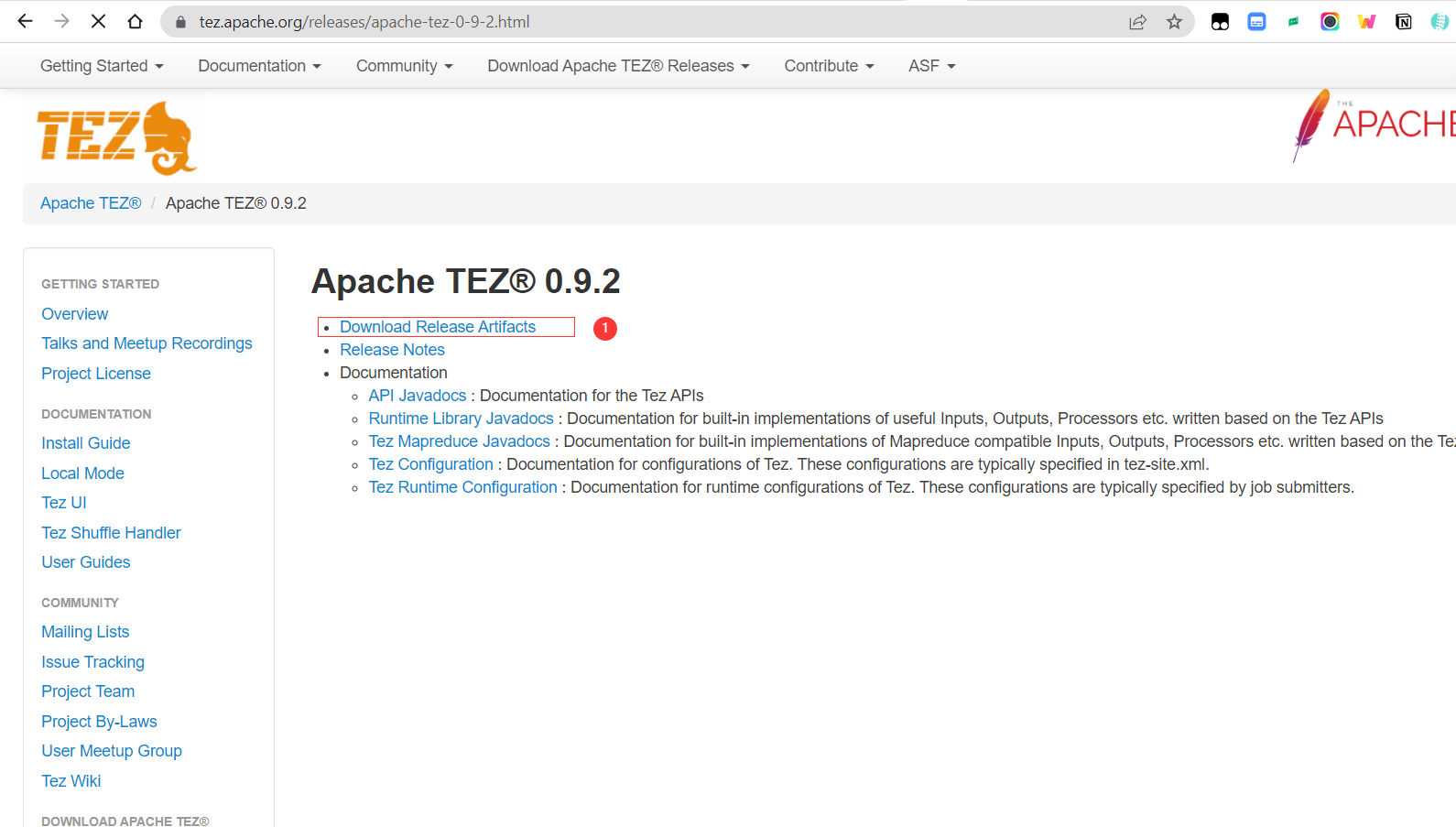Screen dimensions: 1456x827
Task: Click the DOCUMENTATION sidebar header
Action: pos(96,414)
